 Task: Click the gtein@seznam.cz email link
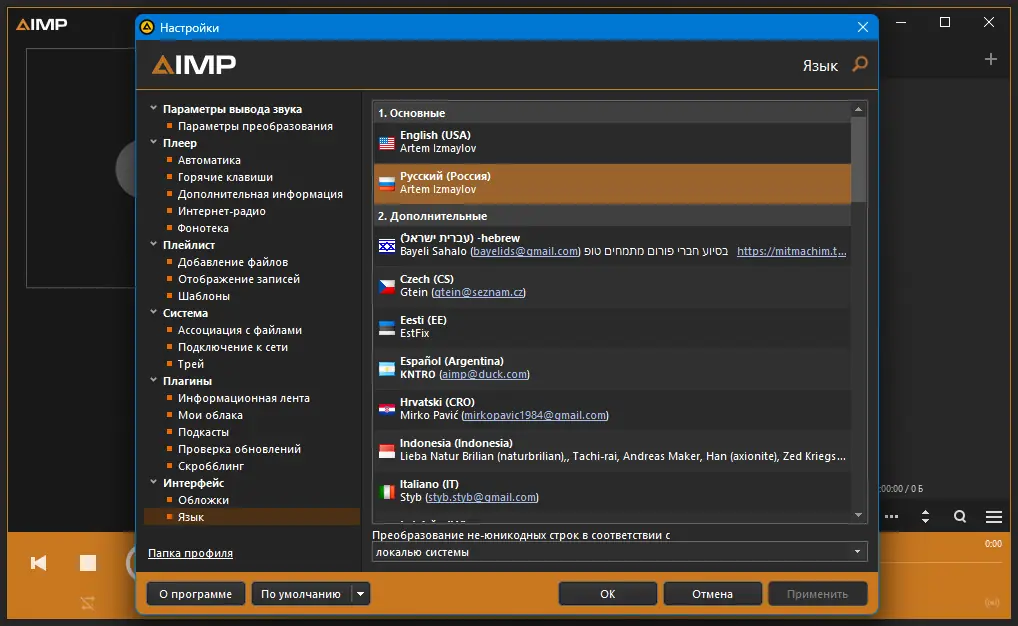478,292
